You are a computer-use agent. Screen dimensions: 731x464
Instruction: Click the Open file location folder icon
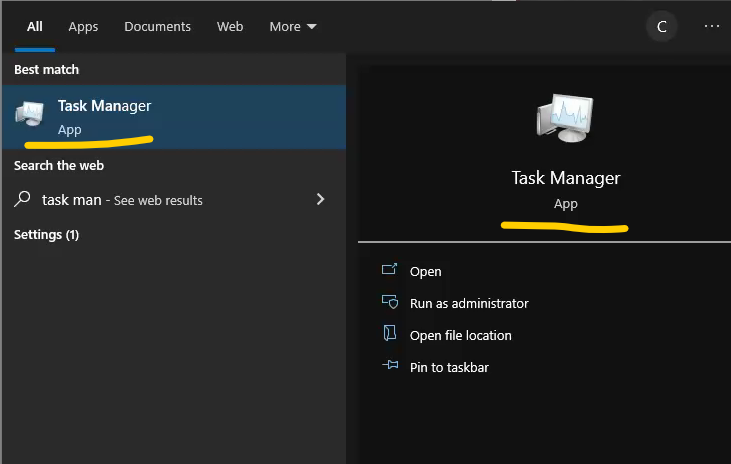click(390, 335)
